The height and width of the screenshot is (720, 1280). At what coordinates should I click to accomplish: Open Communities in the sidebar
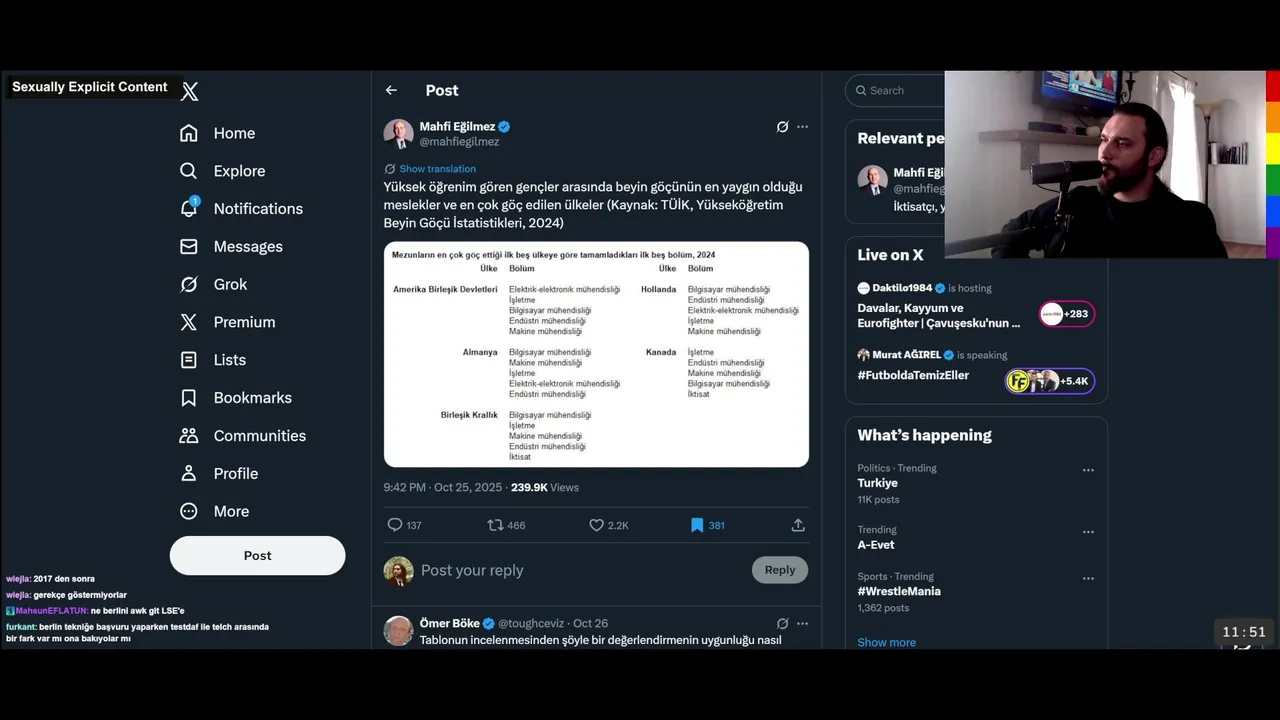click(x=259, y=436)
